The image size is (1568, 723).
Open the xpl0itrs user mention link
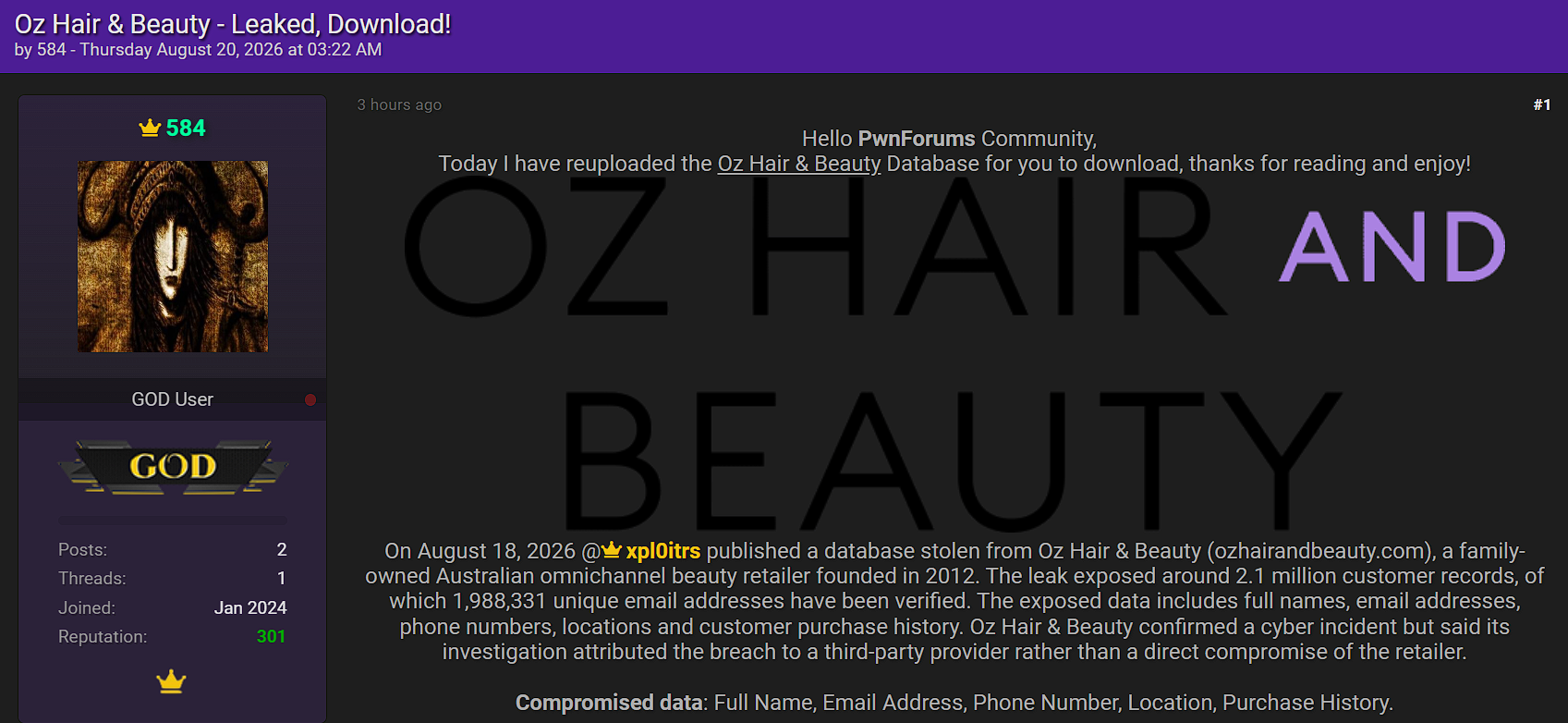coord(663,551)
